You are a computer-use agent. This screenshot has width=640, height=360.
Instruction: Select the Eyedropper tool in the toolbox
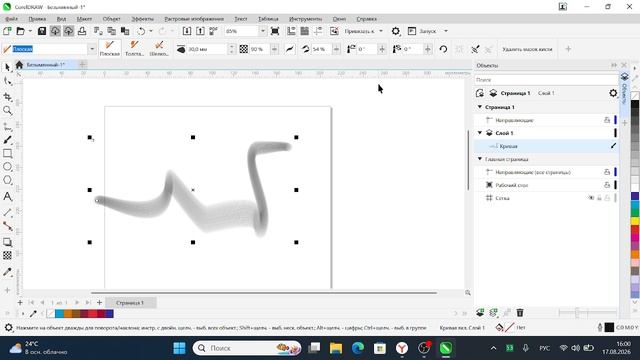7,272
